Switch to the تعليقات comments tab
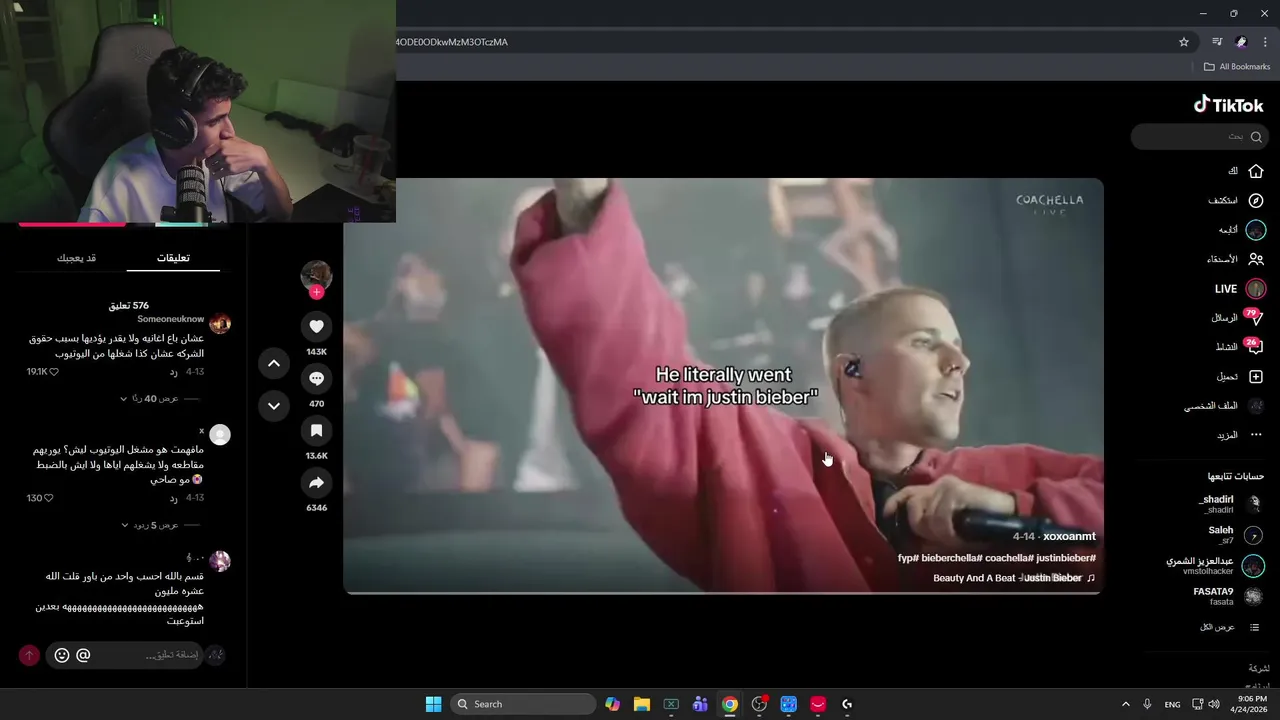Image resolution: width=1280 pixels, height=720 pixels. pos(173,258)
